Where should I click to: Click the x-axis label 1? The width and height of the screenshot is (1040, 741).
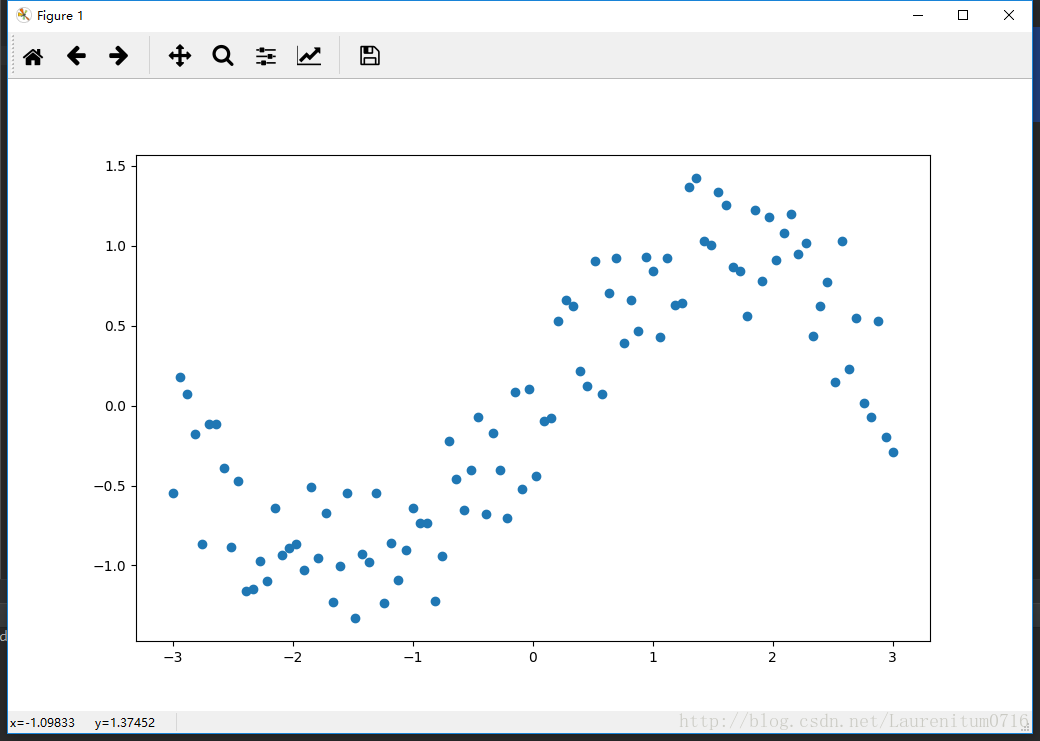[x=653, y=657]
